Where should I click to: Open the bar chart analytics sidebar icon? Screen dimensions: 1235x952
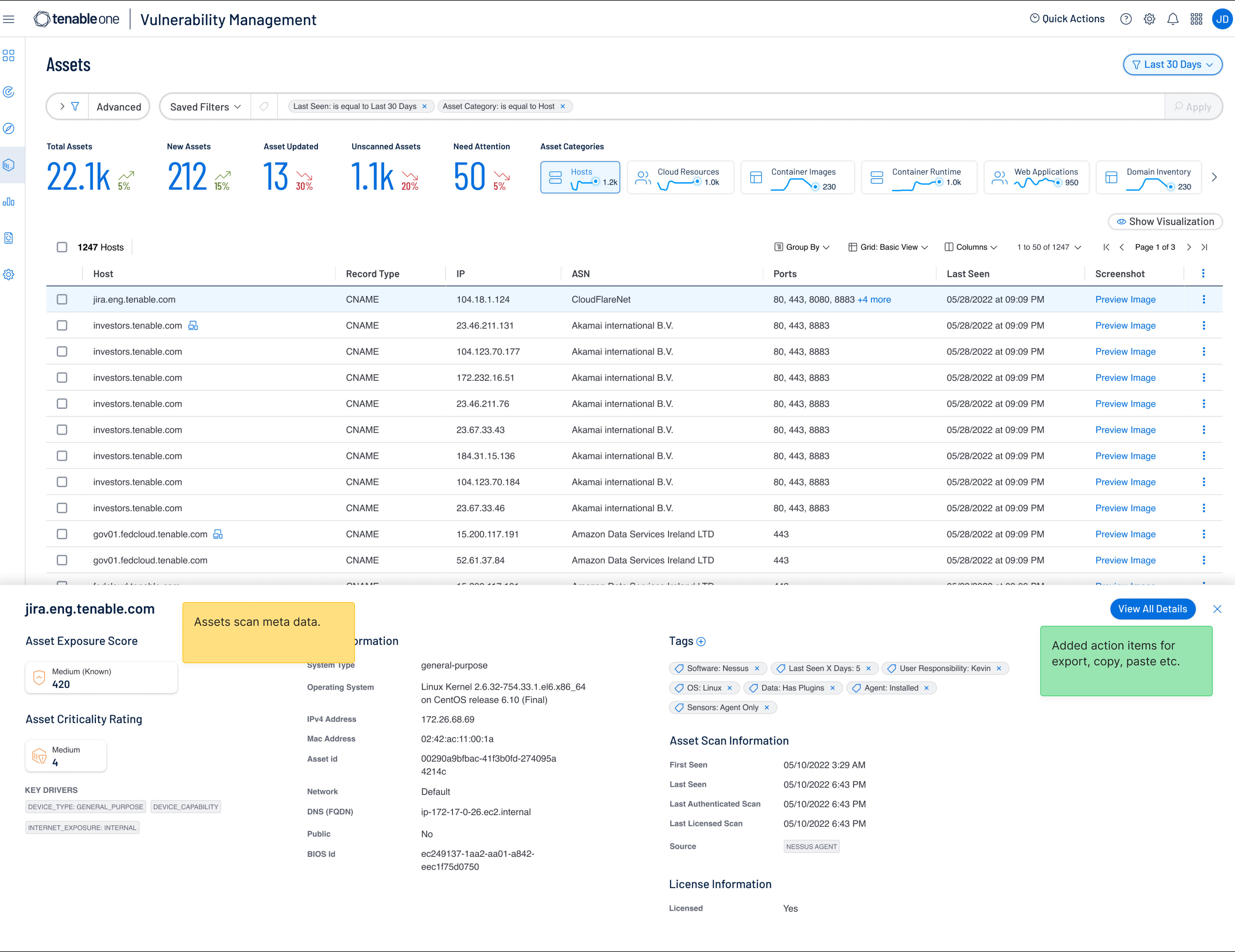coord(9,202)
